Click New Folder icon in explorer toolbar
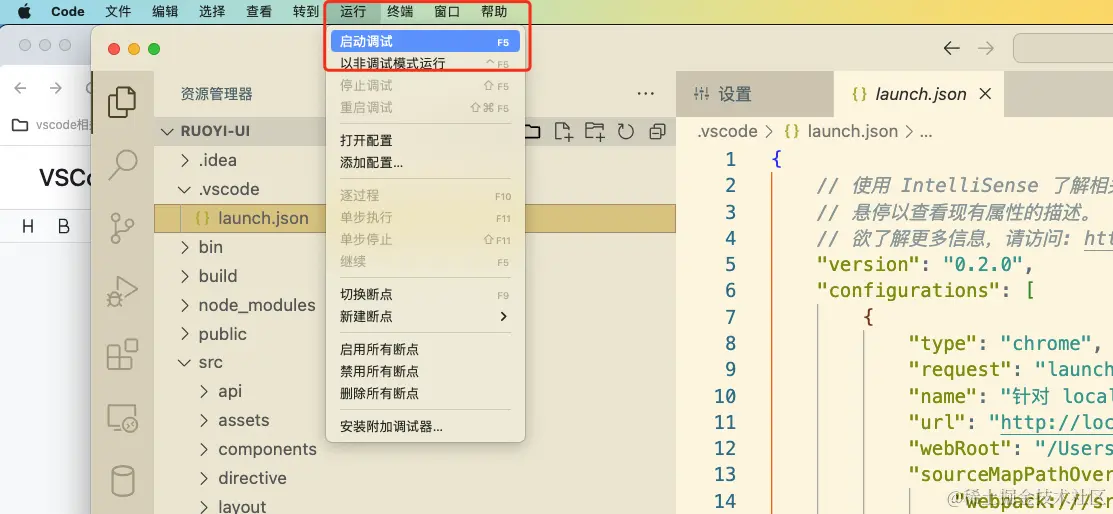 pos(595,131)
